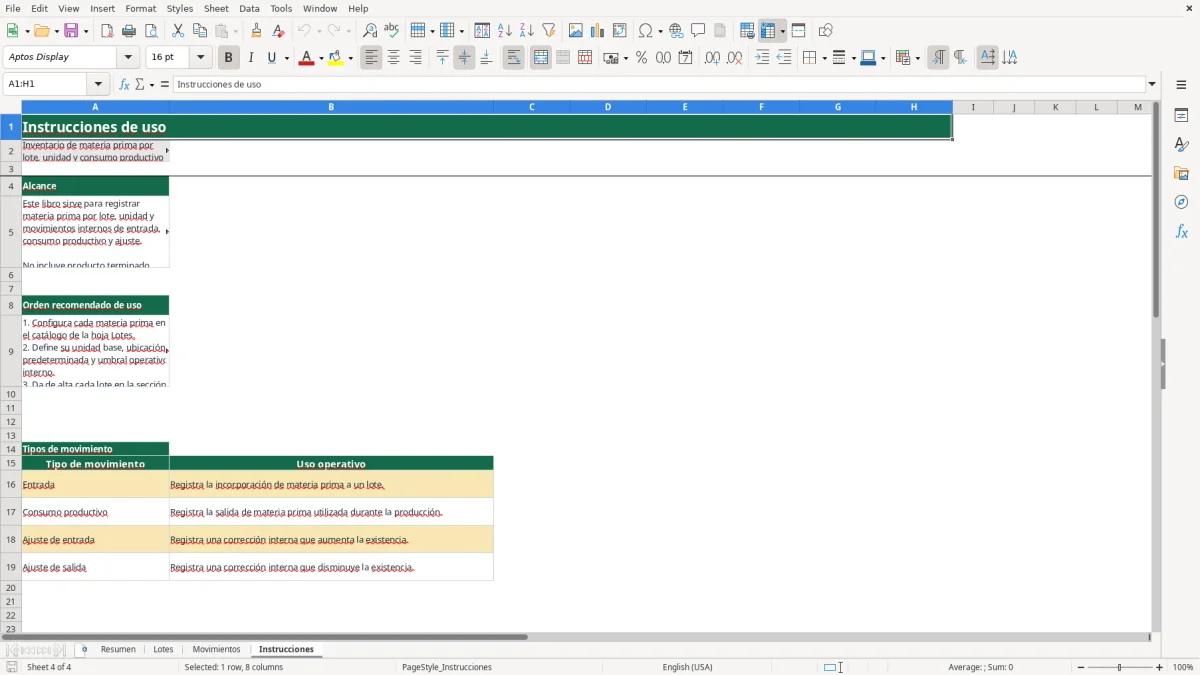Open the Sheet menu
1200x675 pixels.
pyautogui.click(x=217, y=8)
